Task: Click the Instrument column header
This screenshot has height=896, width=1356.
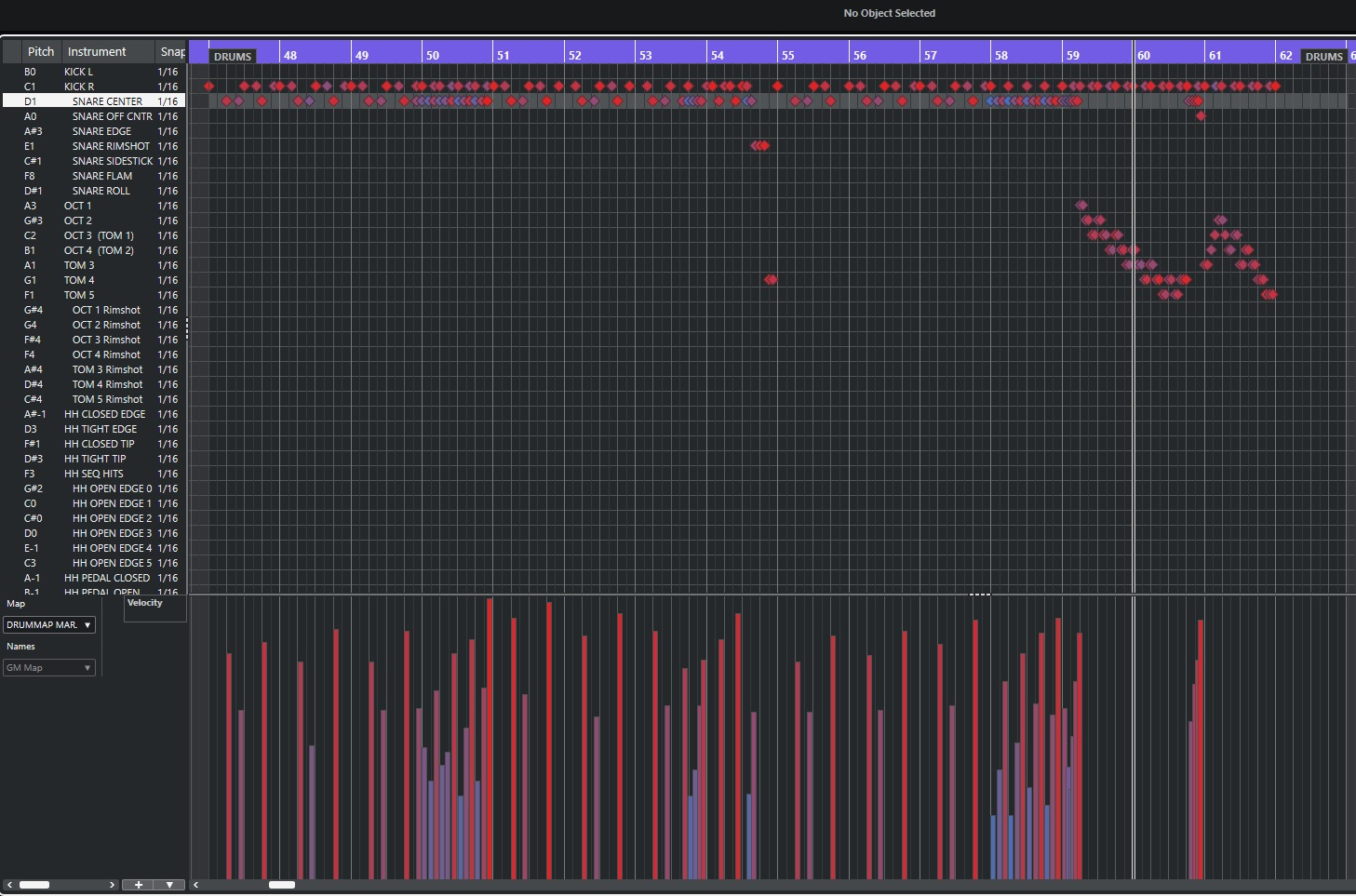Action: [x=97, y=52]
